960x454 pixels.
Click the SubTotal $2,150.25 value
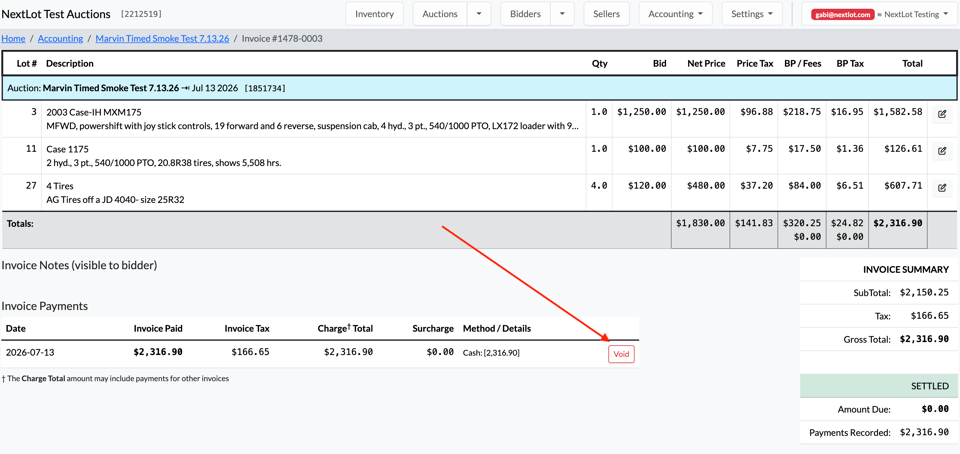point(924,292)
